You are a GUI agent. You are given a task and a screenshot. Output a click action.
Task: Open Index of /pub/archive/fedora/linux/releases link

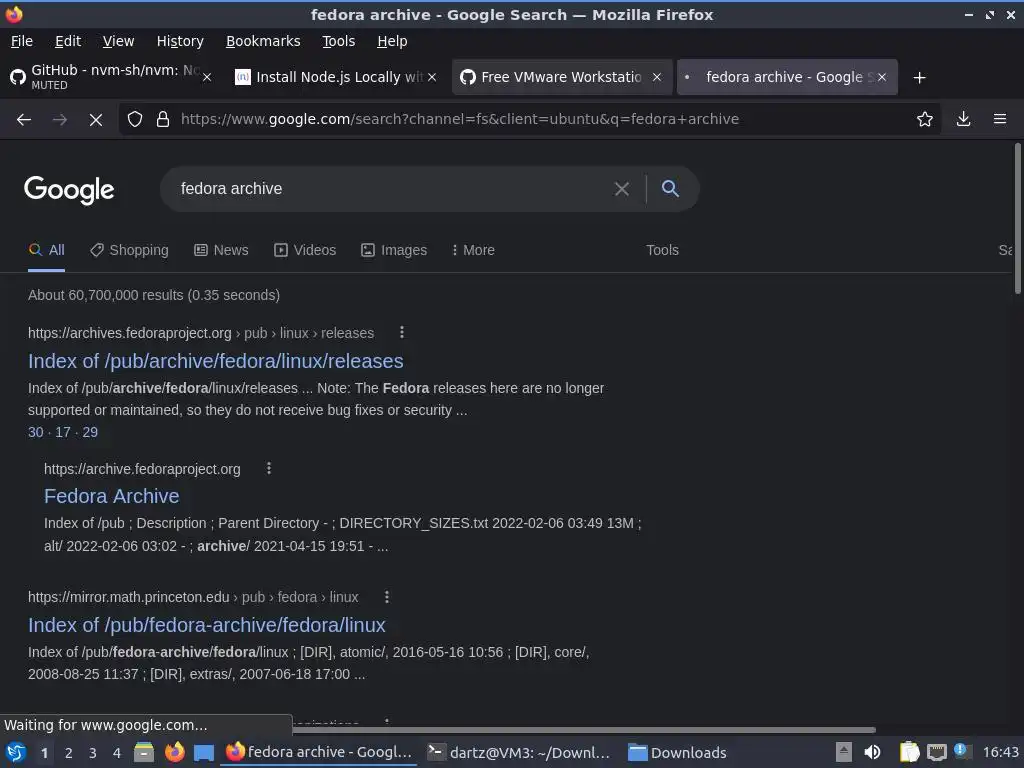click(216, 361)
